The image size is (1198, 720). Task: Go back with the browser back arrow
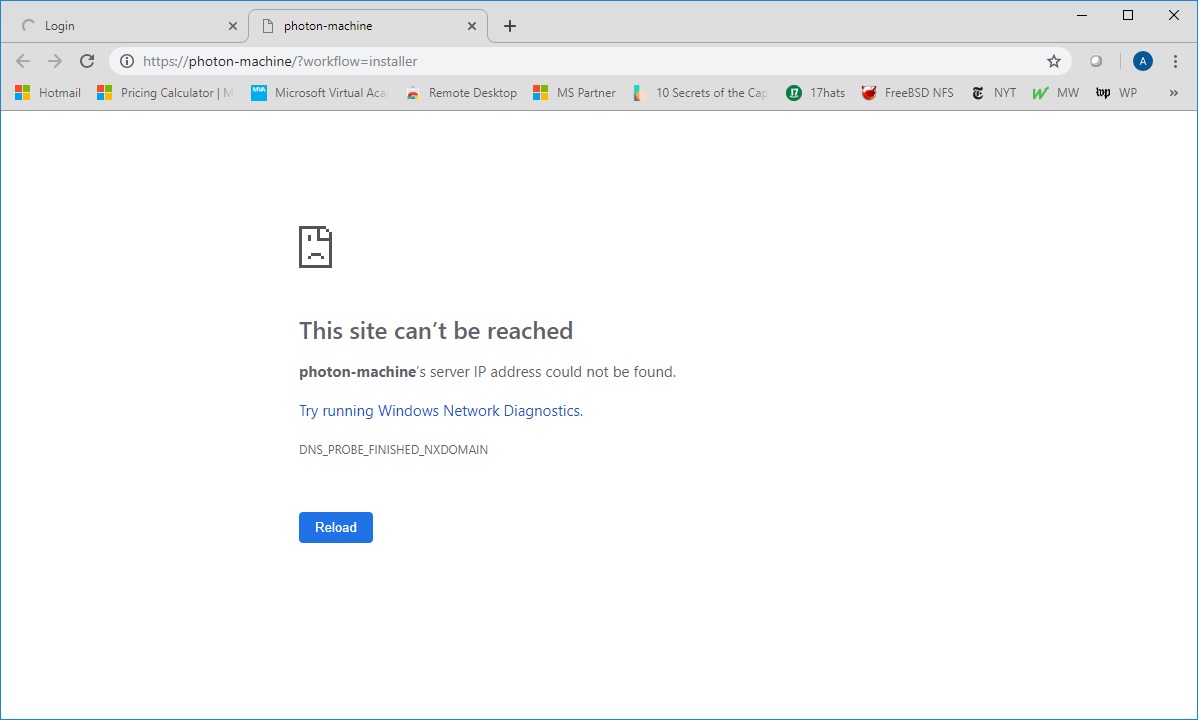pos(23,61)
